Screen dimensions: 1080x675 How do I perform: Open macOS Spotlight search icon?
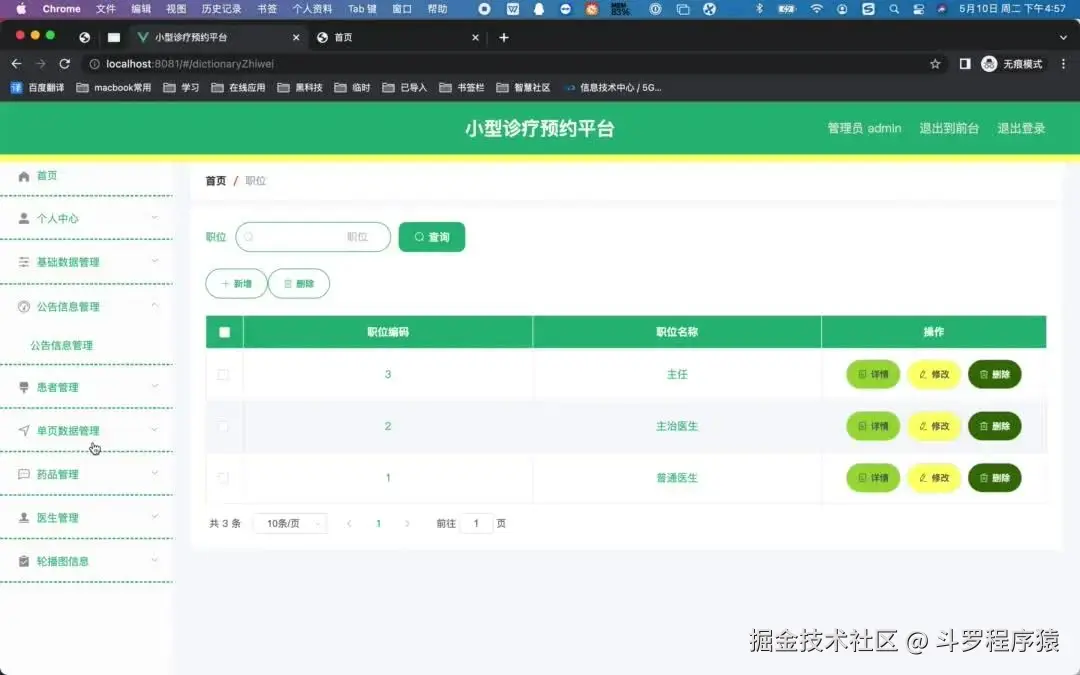click(893, 9)
